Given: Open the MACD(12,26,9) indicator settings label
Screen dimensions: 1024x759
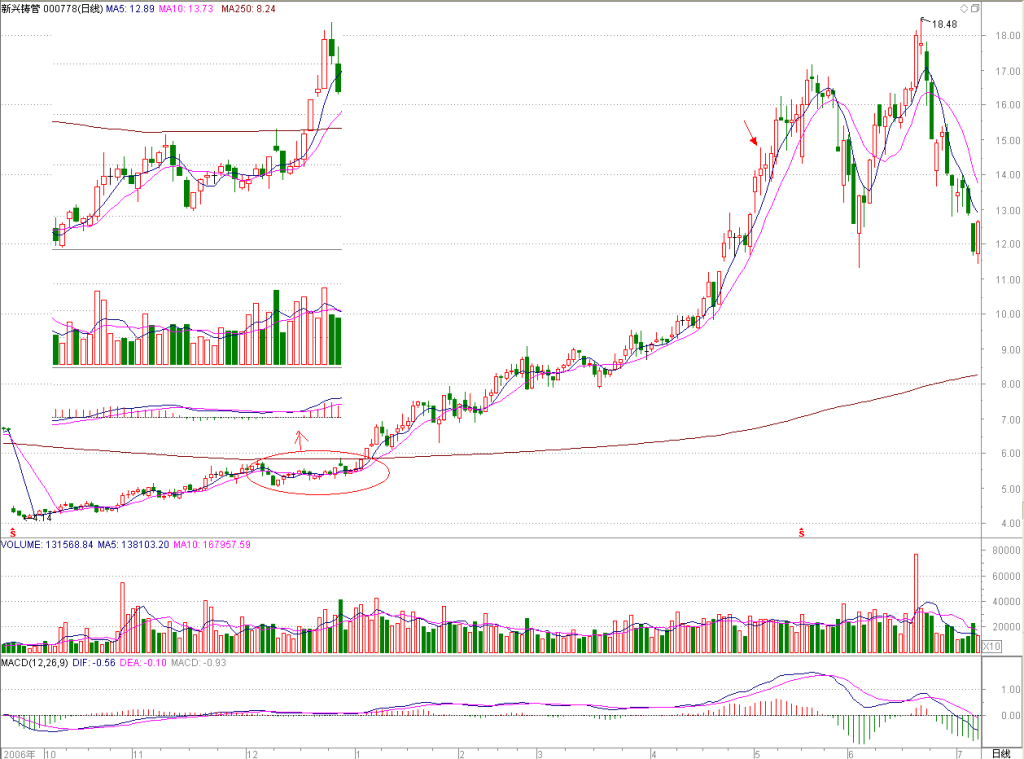Looking at the screenshot, I should coord(34,662).
